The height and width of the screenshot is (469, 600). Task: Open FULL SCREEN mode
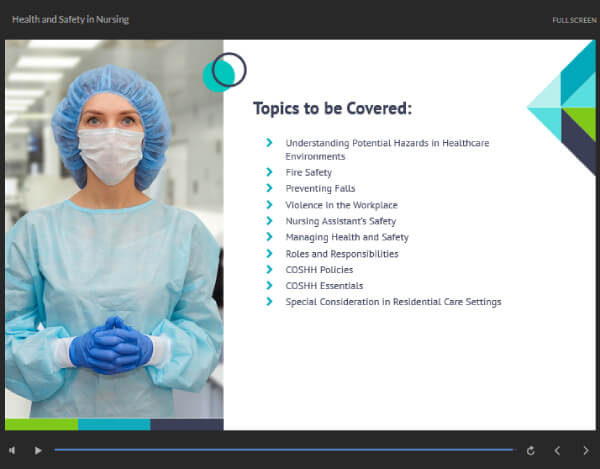(574, 20)
